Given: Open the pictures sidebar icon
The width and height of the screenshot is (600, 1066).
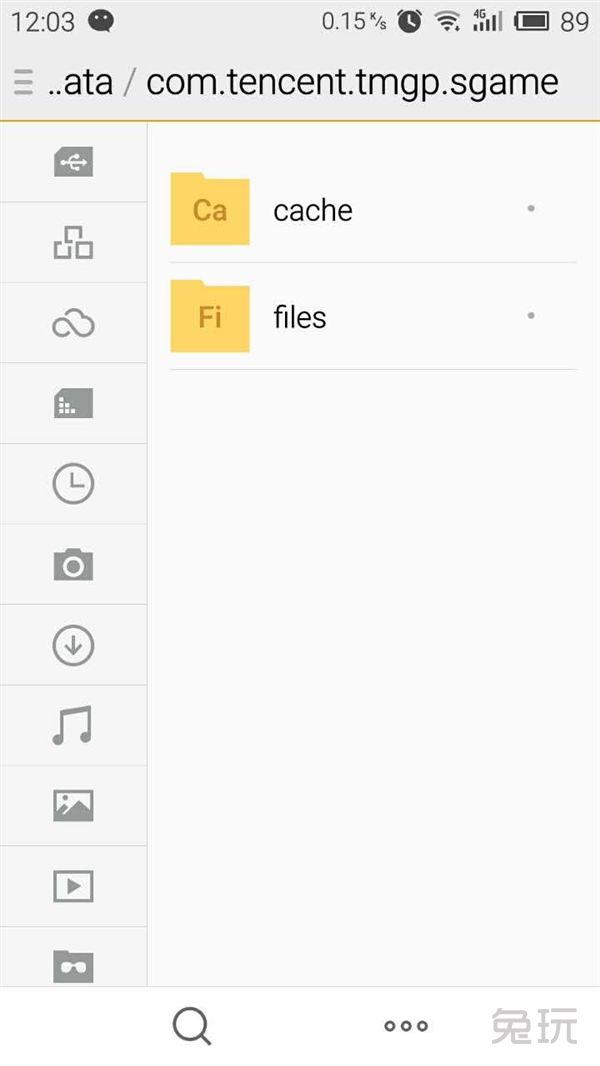Looking at the screenshot, I should pos(73,806).
